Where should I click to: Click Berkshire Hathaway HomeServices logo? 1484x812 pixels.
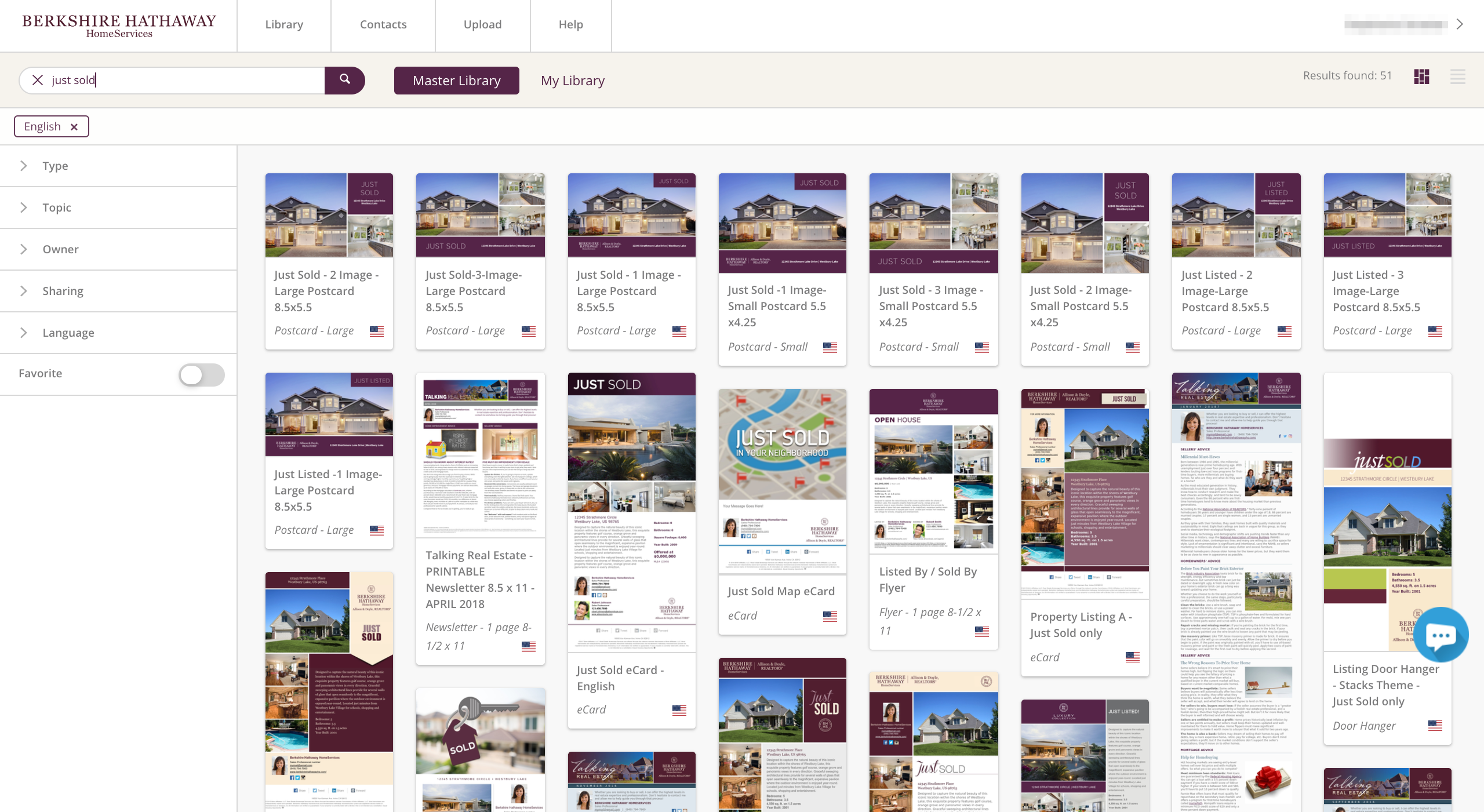tap(119, 26)
